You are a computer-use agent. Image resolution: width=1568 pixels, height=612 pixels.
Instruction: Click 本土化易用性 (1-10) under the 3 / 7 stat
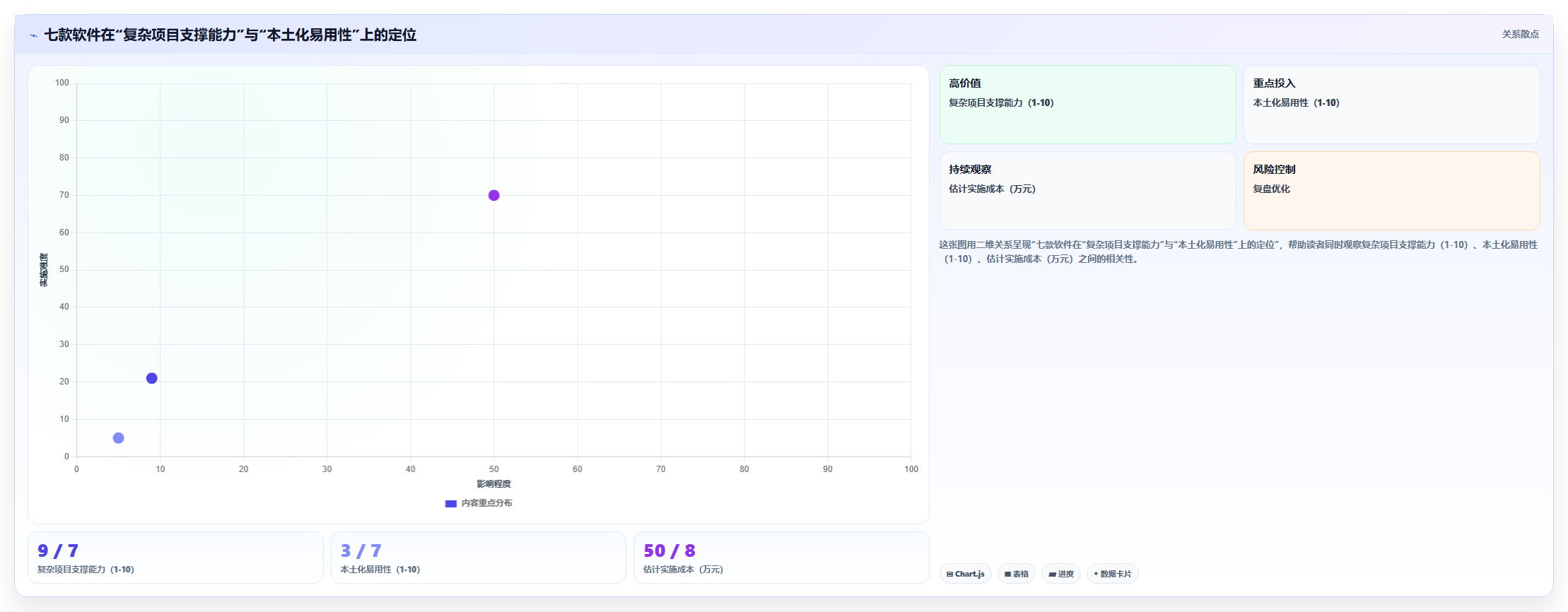[x=380, y=570]
